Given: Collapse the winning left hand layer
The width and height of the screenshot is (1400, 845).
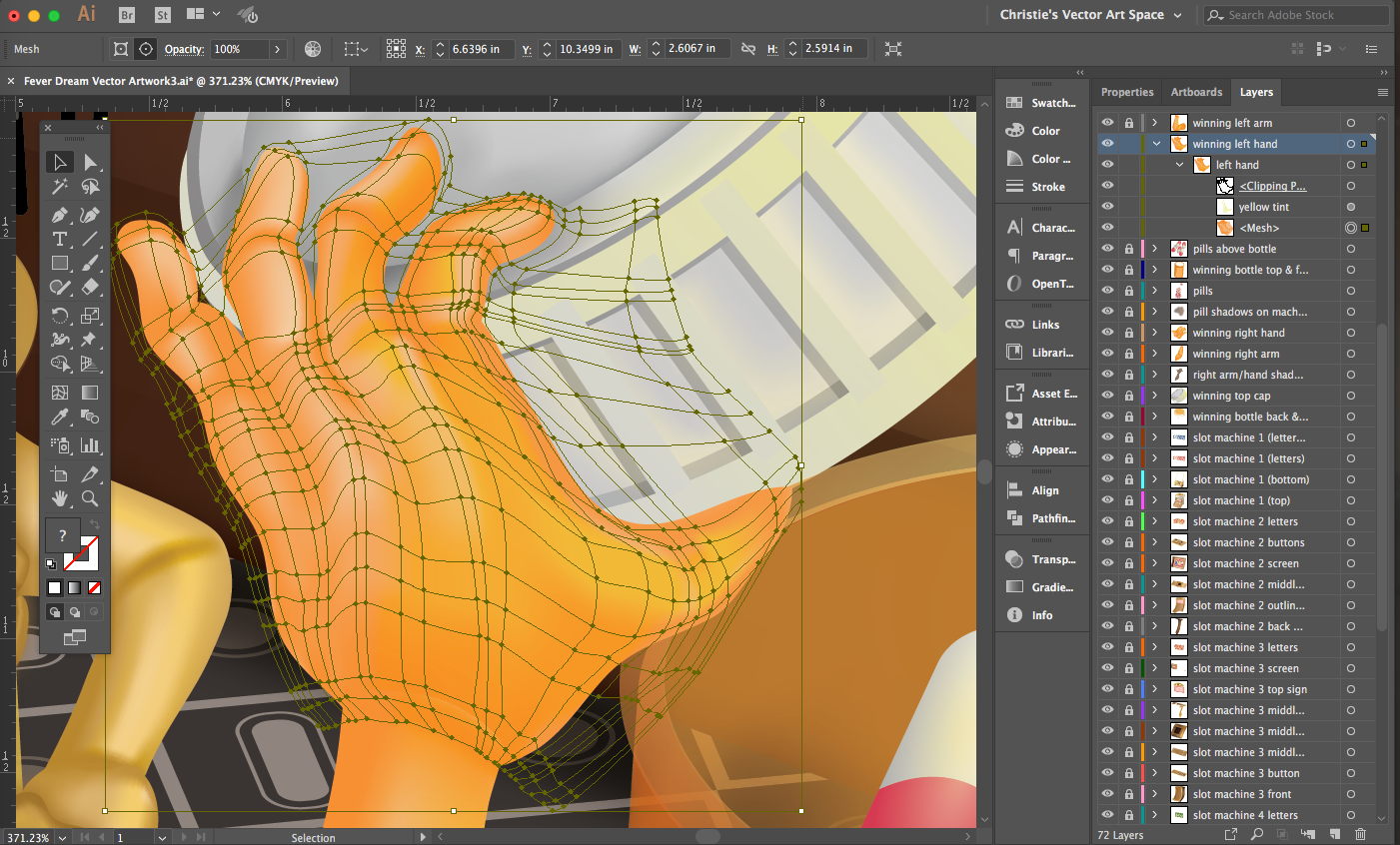Looking at the screenshot, I should [x=1156, y=144].
